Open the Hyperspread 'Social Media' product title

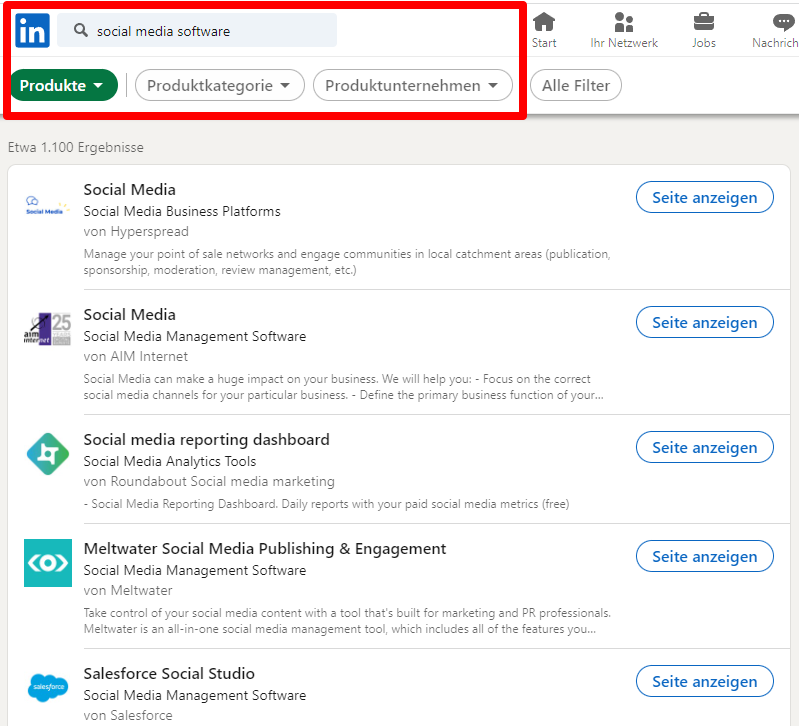coord(129,190)
